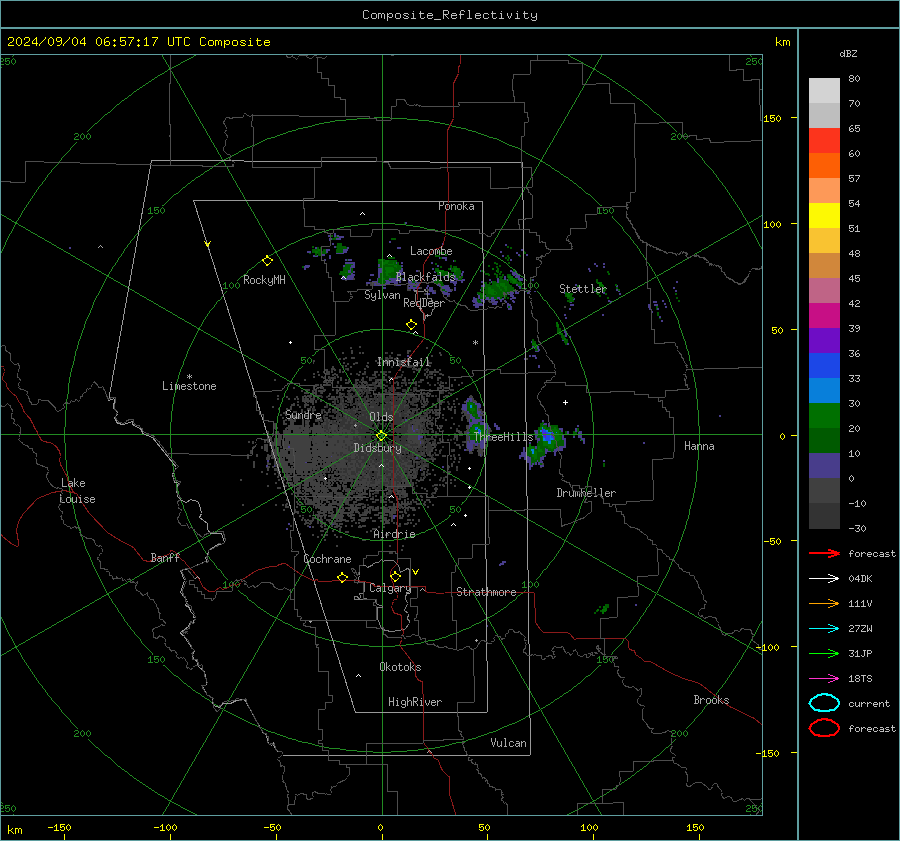Select the Ponoka label on map
The width and height of the screenshot is (900, 841).
click(x=456, y=206)
